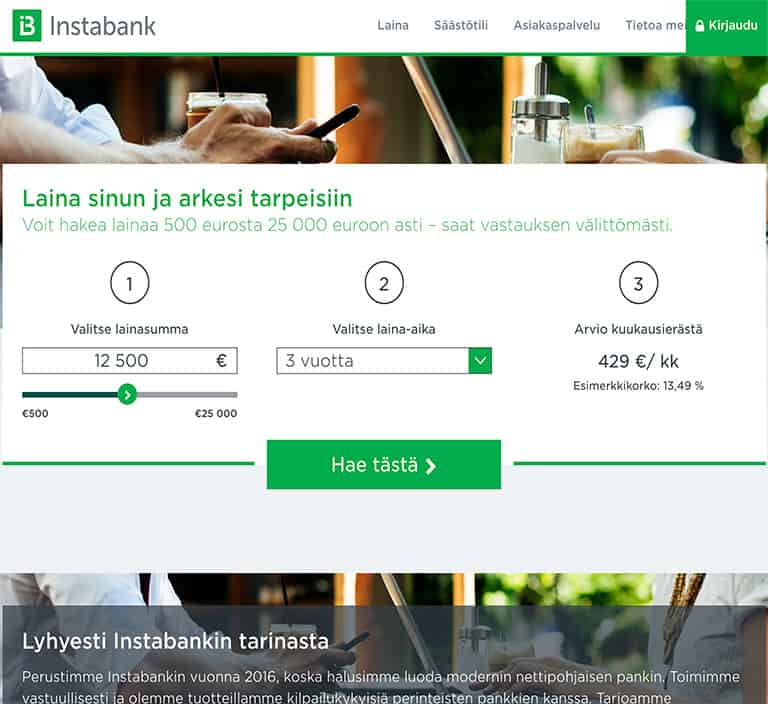Screen dimensions: 768x704
Task: Click the loan amount field showing 12 500
Action: (130, 361)
